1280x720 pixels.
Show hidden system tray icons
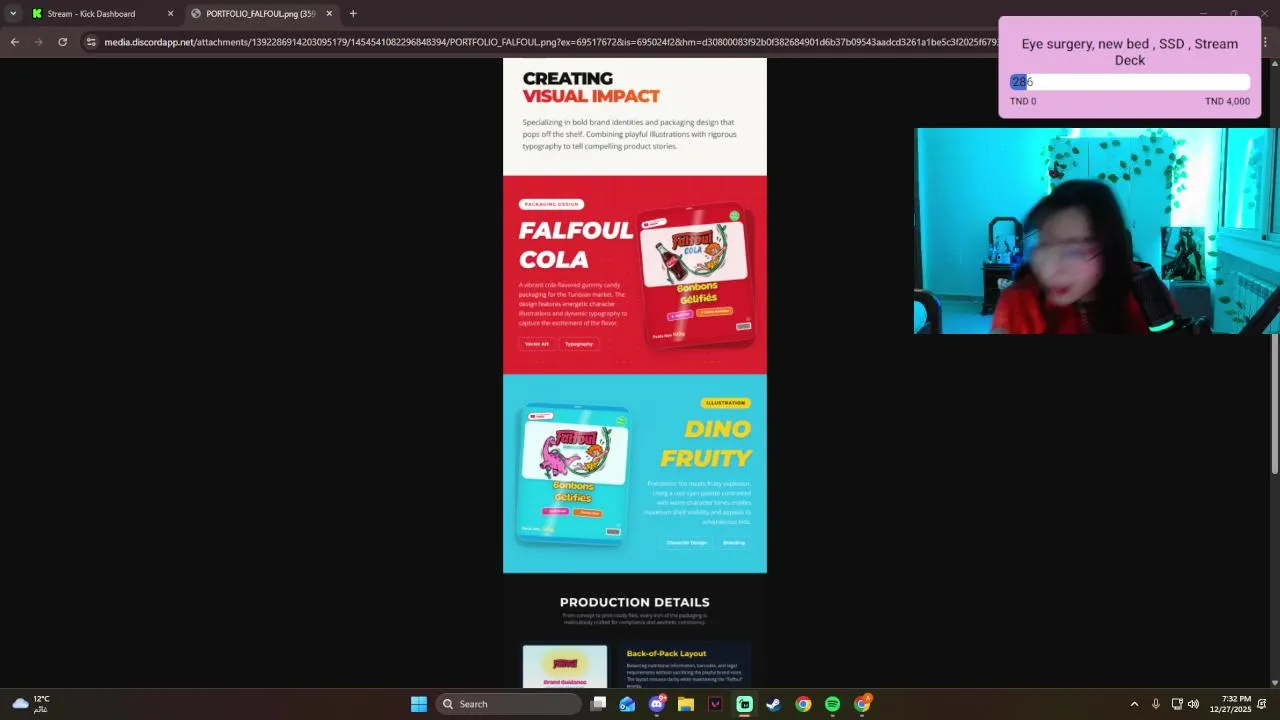pyautogui.click(x=1134, y=704)
